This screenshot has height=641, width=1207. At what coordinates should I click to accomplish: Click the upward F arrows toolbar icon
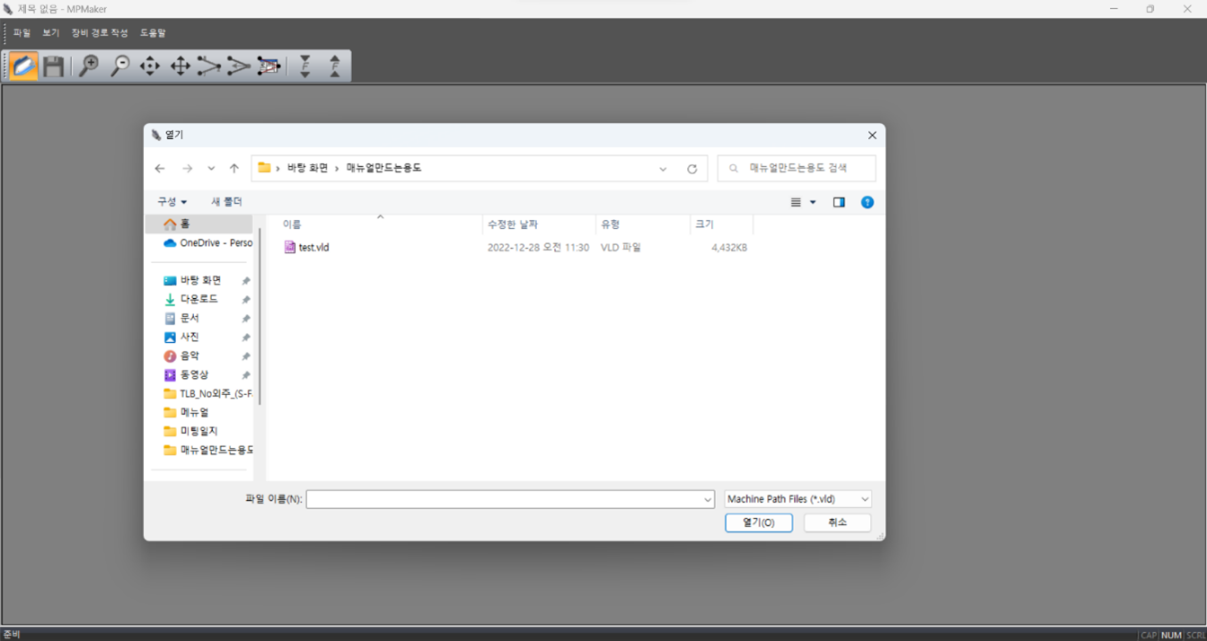click(x=334, y=67)
